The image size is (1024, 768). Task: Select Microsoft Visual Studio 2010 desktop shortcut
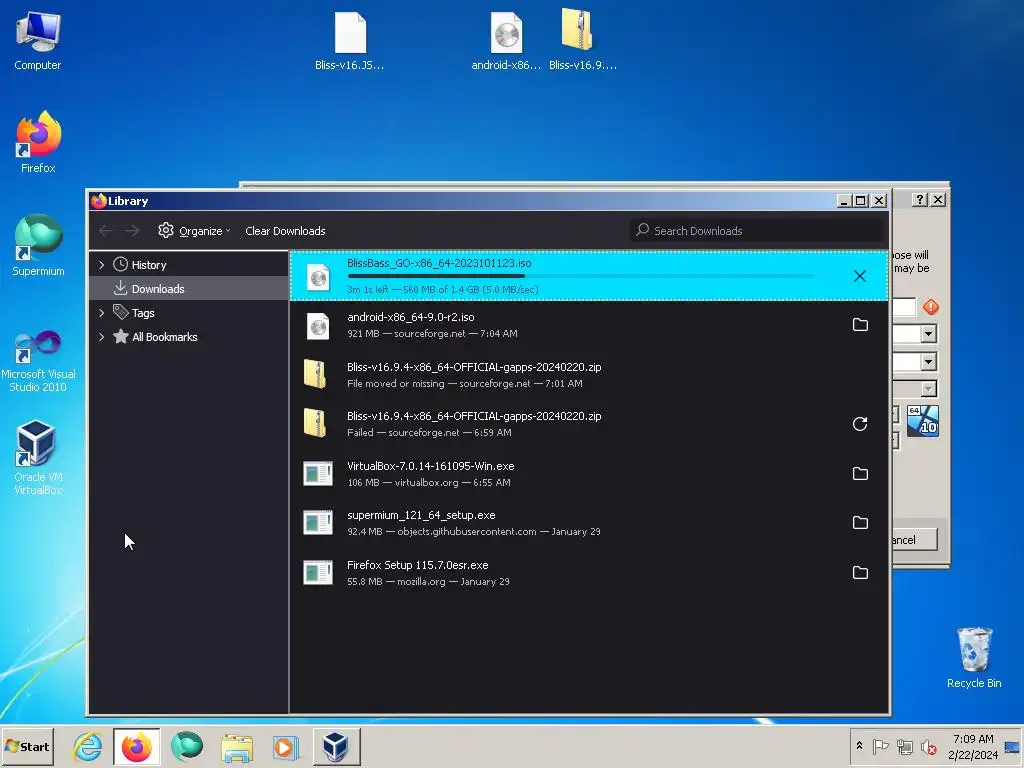(x=38, y=361)
